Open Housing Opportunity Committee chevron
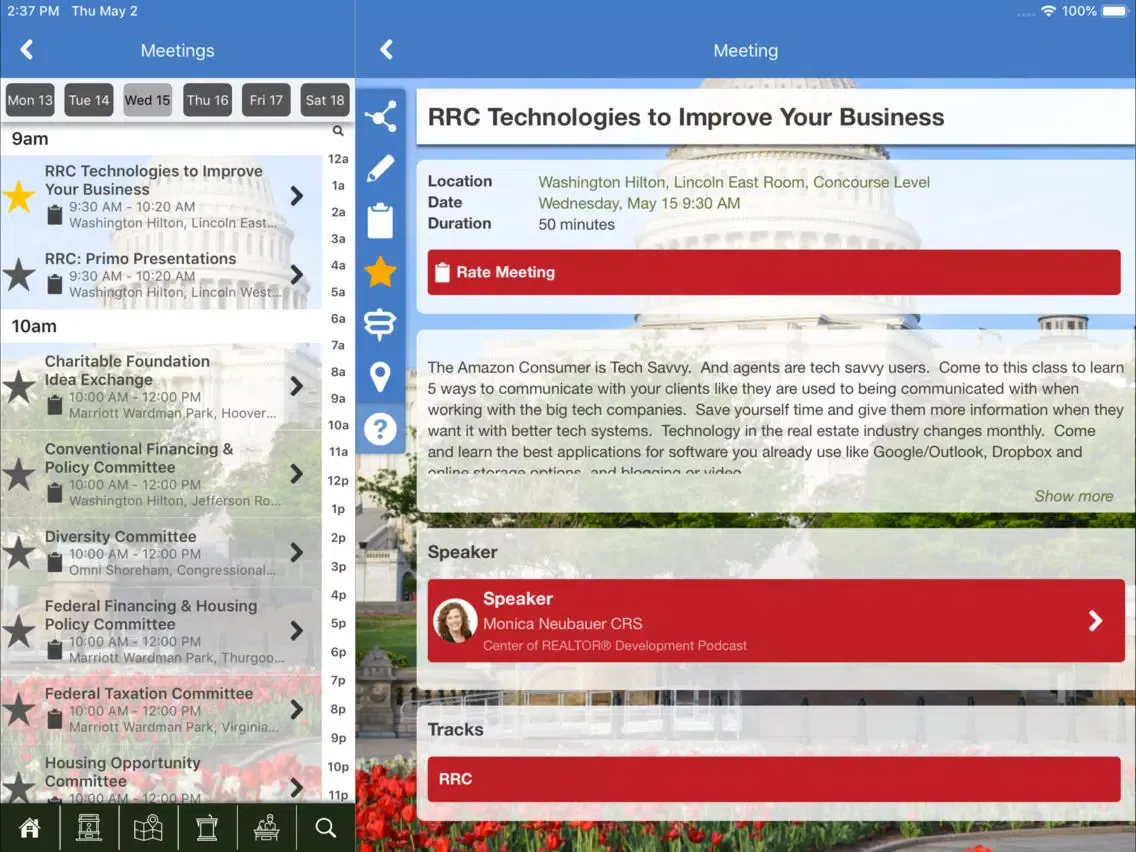The image size is (1136, 852). click(296, 788)
